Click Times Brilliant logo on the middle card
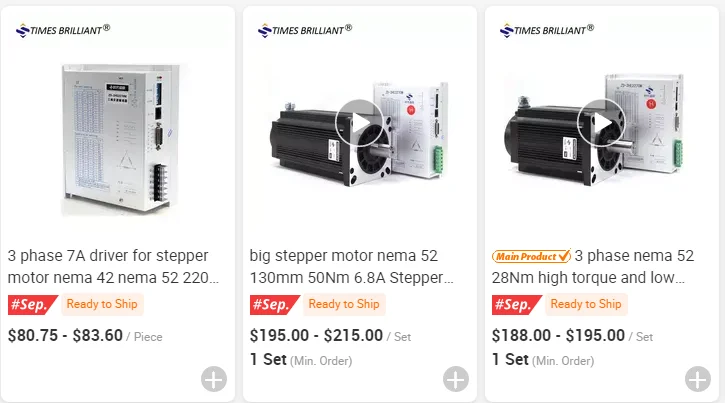The height and width of the screenshot is (403, 725). (305, 30)
